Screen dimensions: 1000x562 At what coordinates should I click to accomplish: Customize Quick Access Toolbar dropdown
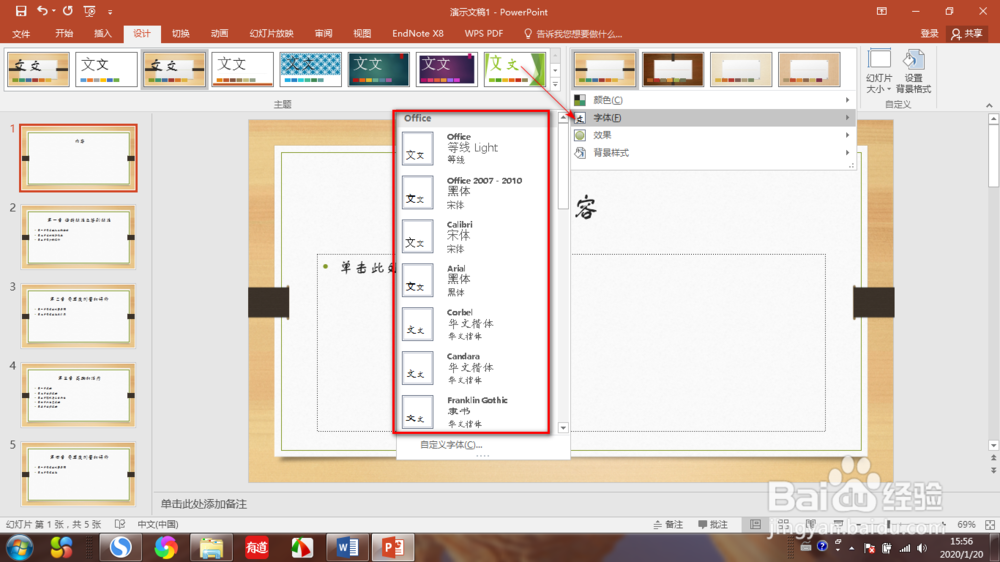(x=110, y=11)
